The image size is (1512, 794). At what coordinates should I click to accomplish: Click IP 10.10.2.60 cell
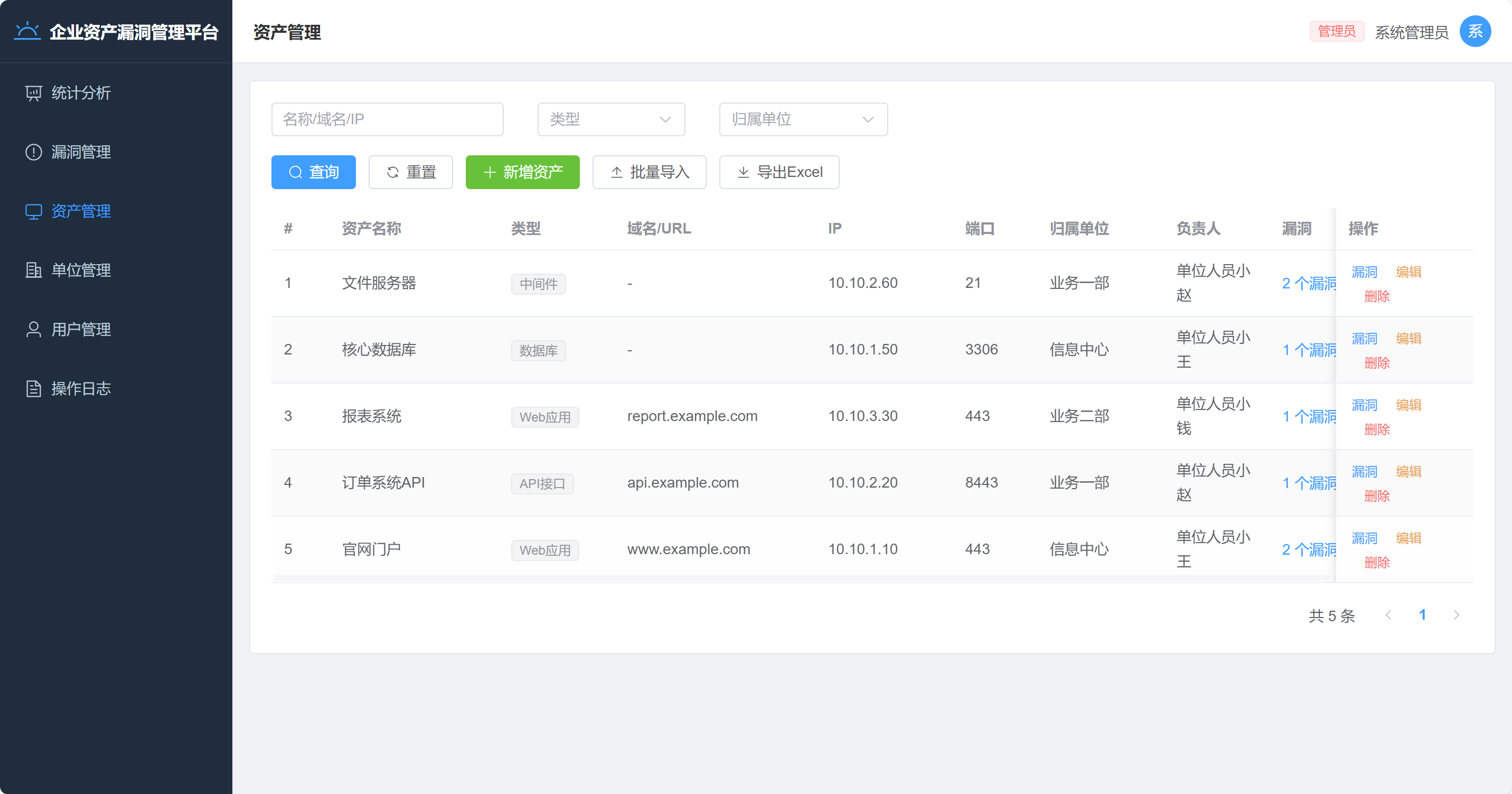tap(863, 283)
